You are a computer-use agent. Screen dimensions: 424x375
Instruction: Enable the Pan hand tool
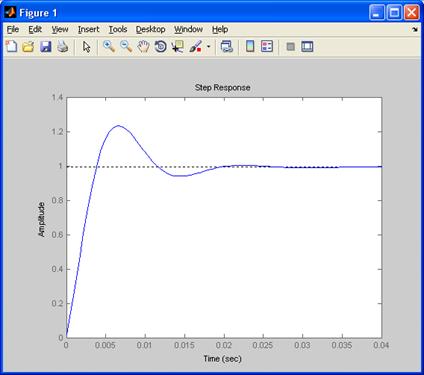[x=143, y=46]
